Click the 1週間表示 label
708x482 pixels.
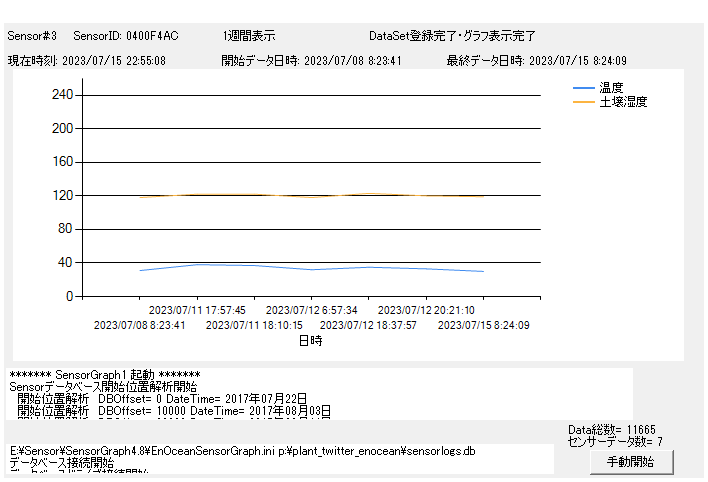249,35
